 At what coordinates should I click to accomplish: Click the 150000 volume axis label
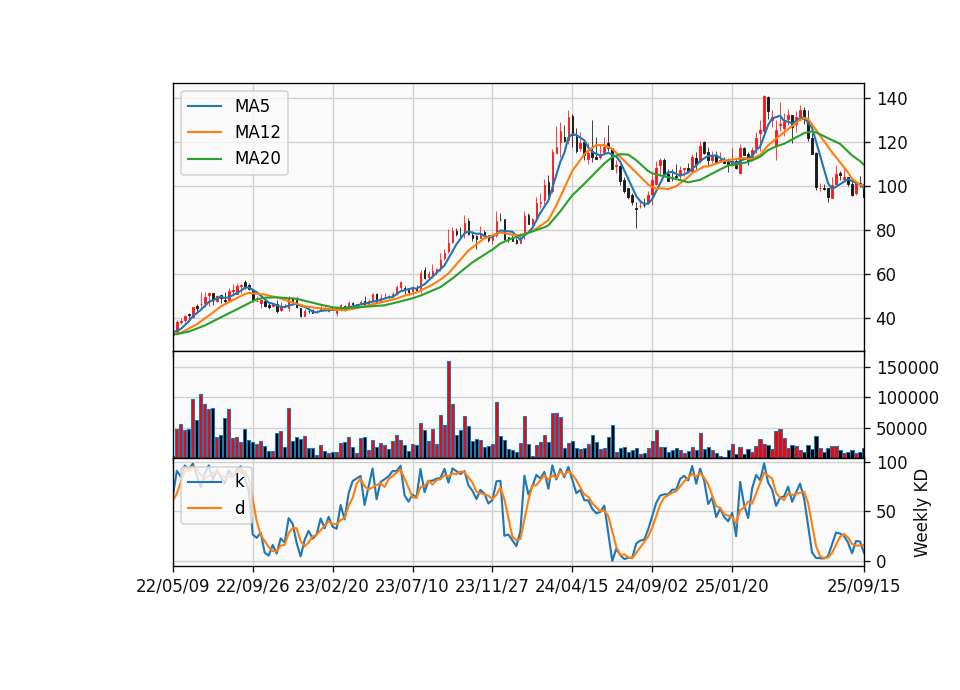pyautogui.click(x=908, y=368)
